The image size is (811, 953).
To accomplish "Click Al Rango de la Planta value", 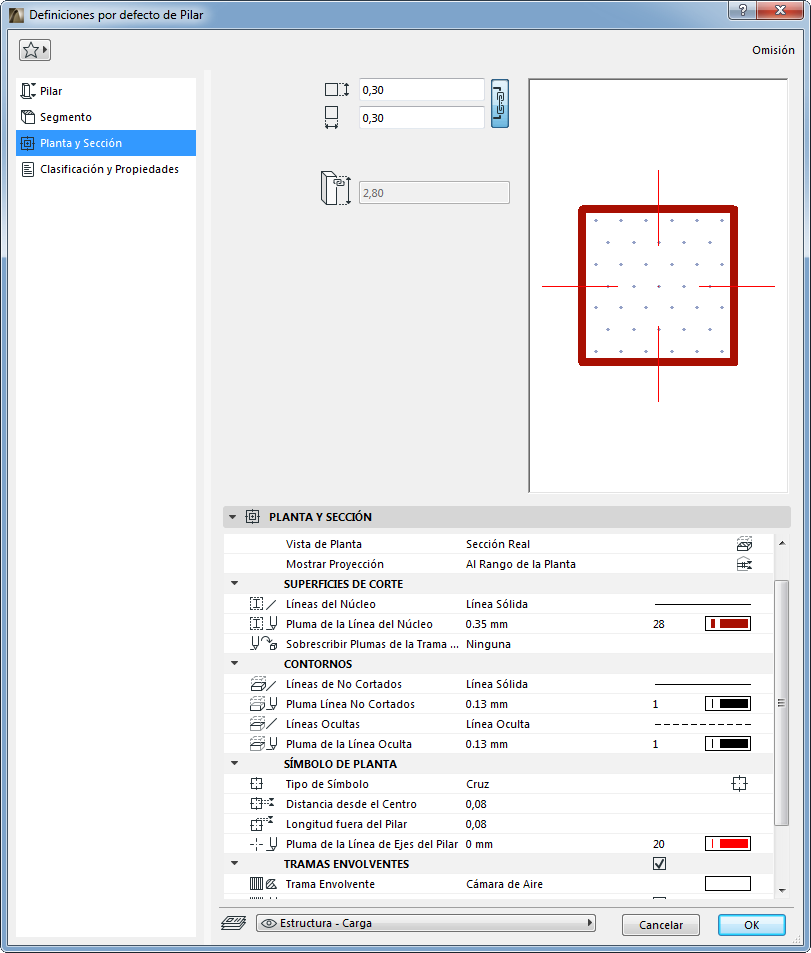I will pyautogui.click(x=520, y=564).
